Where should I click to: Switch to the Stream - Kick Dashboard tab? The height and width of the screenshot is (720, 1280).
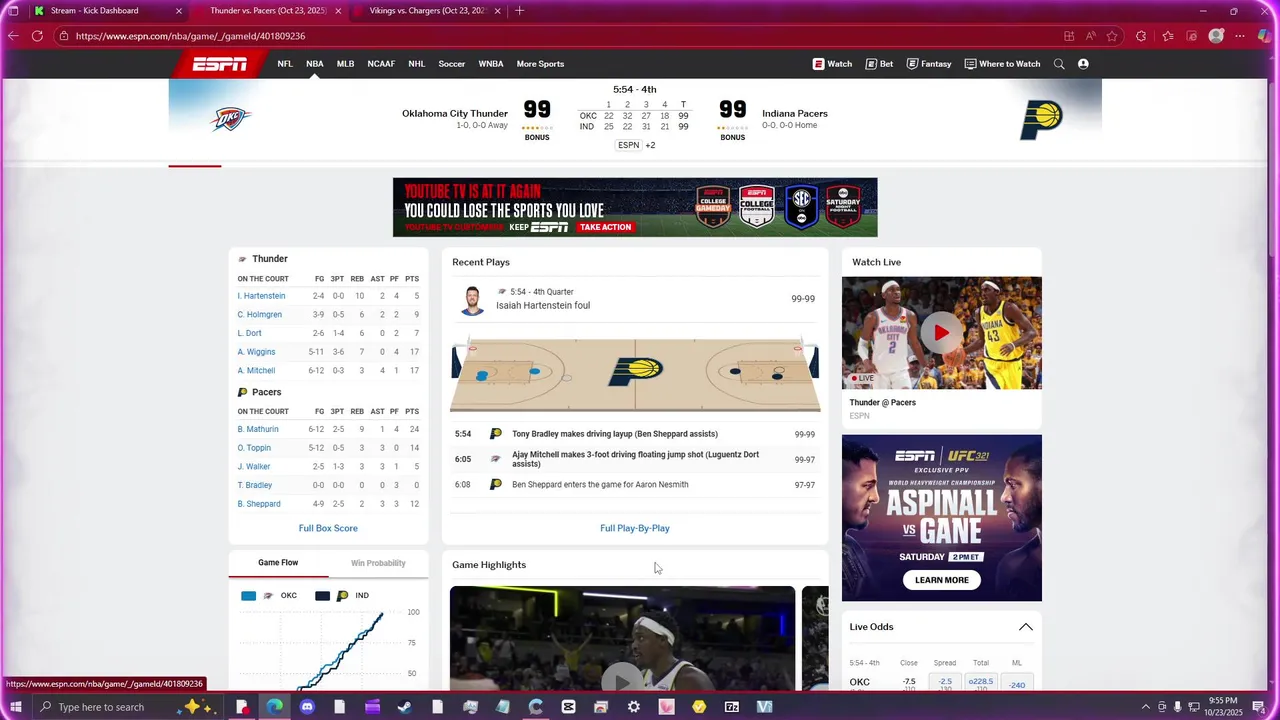(108, 11)
